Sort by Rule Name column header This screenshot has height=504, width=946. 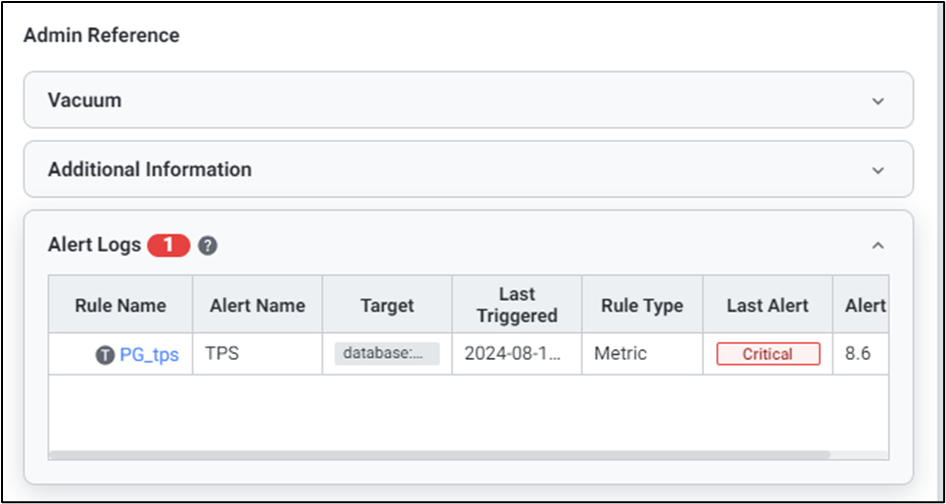pyautogui.click(x=120, y=305)
